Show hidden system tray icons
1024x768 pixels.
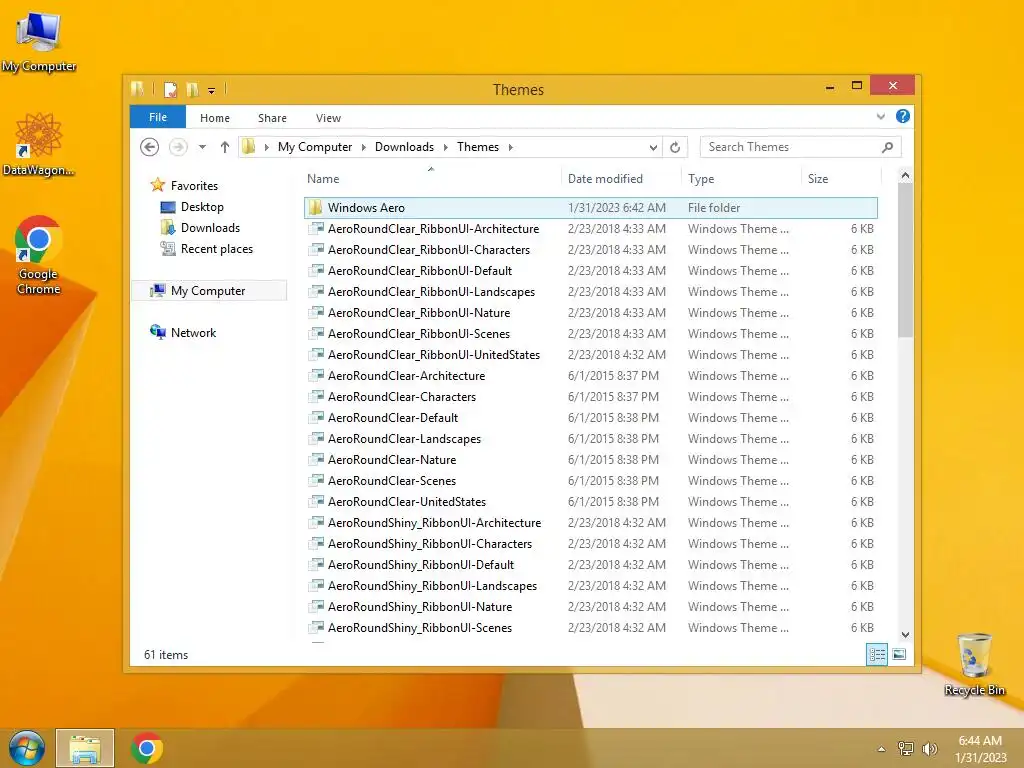(882, 749)
